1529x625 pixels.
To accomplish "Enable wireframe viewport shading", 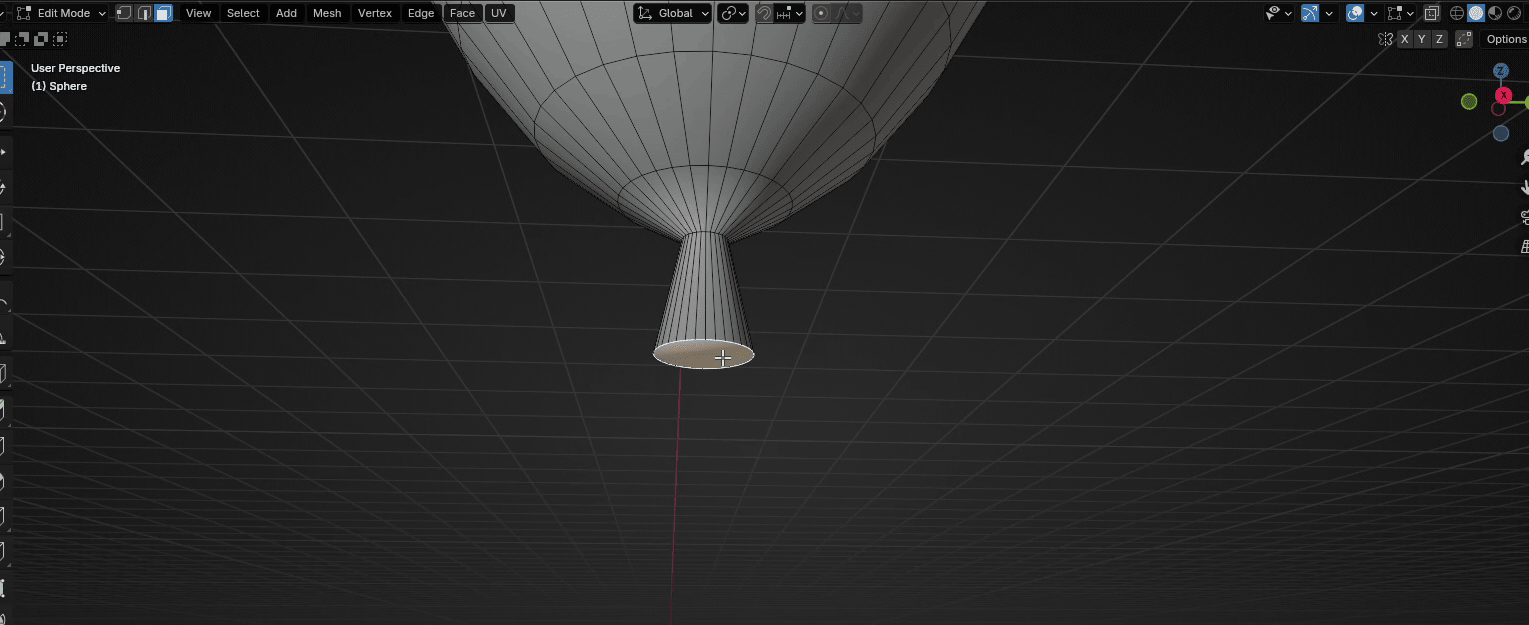I will click(x=1457, y=13).
